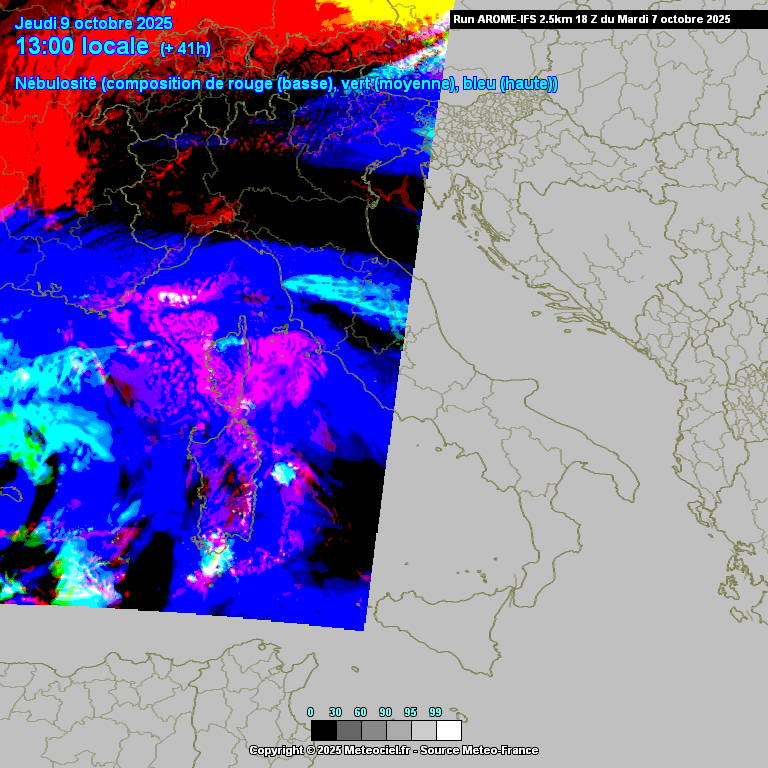The image size is (768, 768).
Task: Pick the grey 60 legend swatch
Action: (x=373, y=730)
